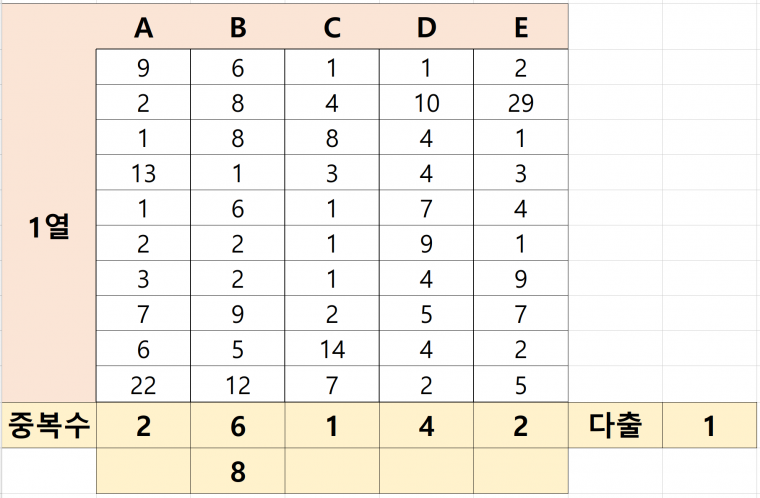760x498 pixels.
Task: Select the column B header cell
Action: click(x=238, y=29)
